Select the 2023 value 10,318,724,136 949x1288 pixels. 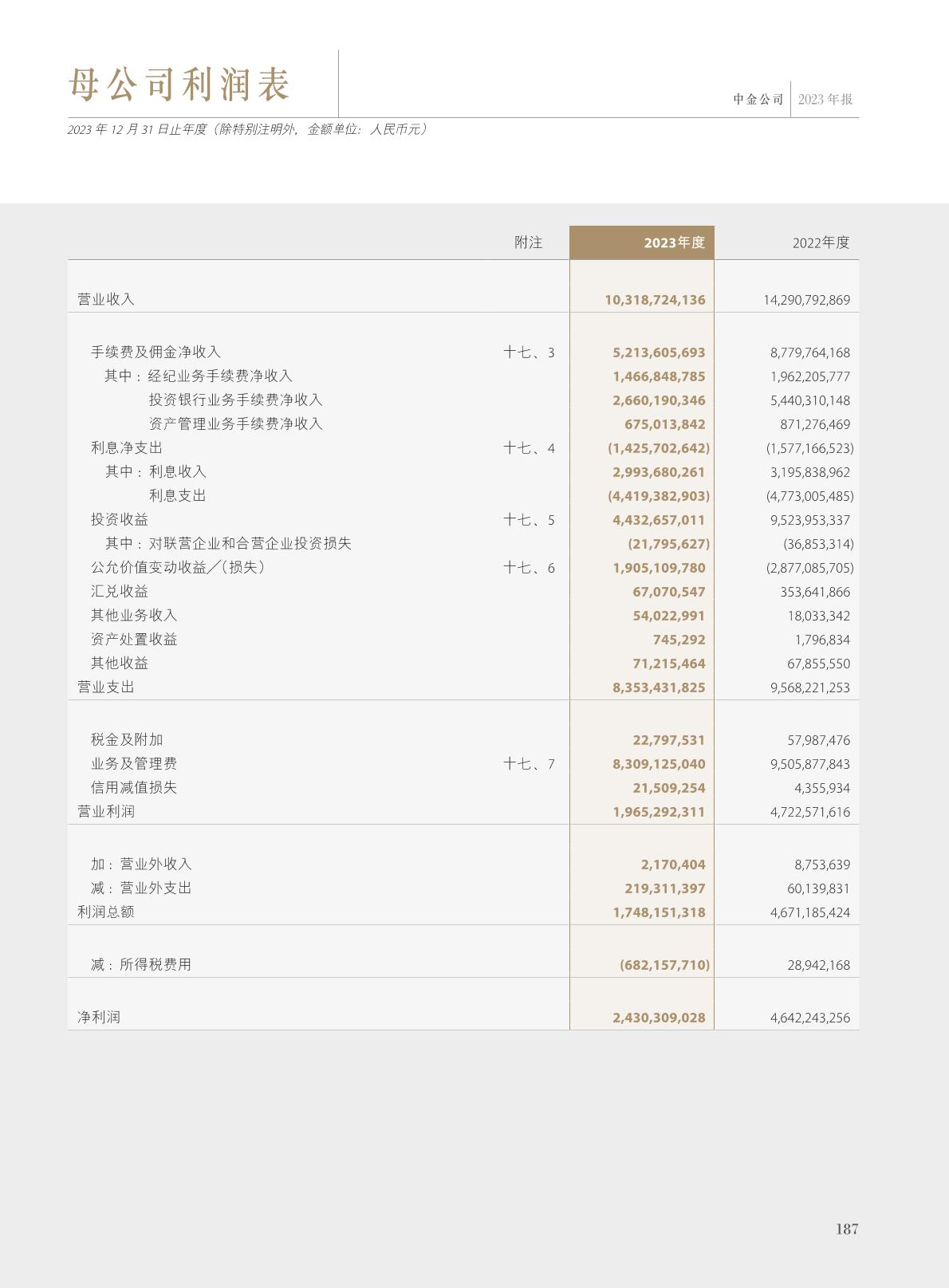click(655, 301)
